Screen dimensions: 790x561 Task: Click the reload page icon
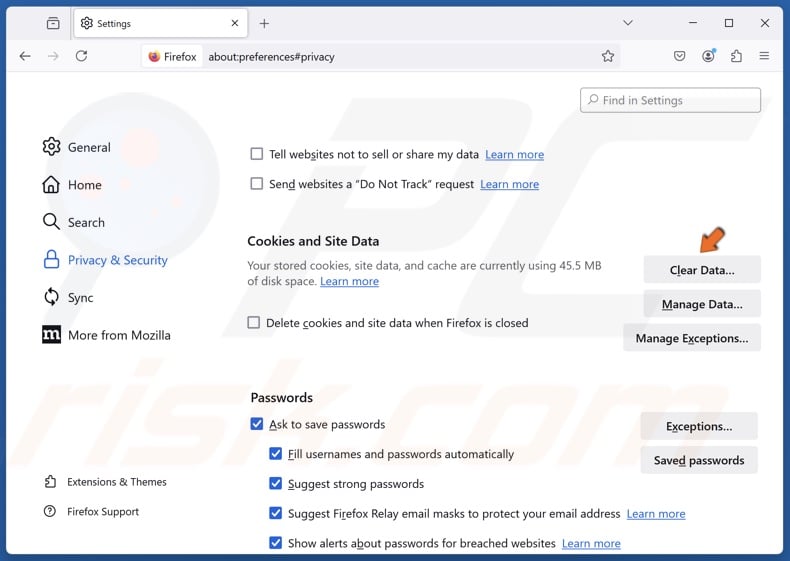81,57
